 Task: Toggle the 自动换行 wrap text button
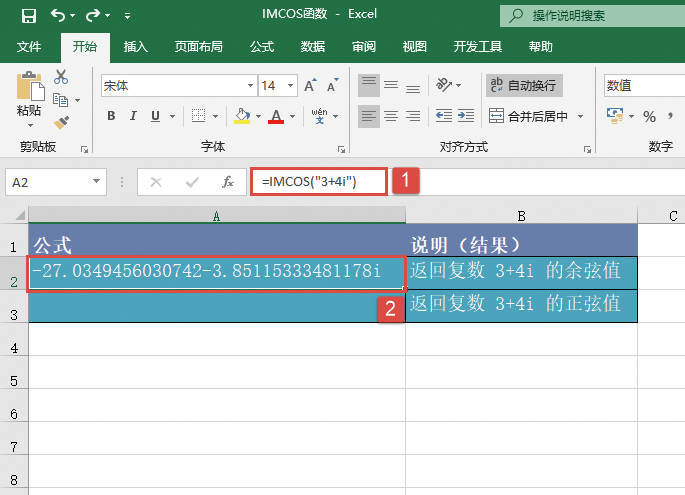click(x=523, y=86)
